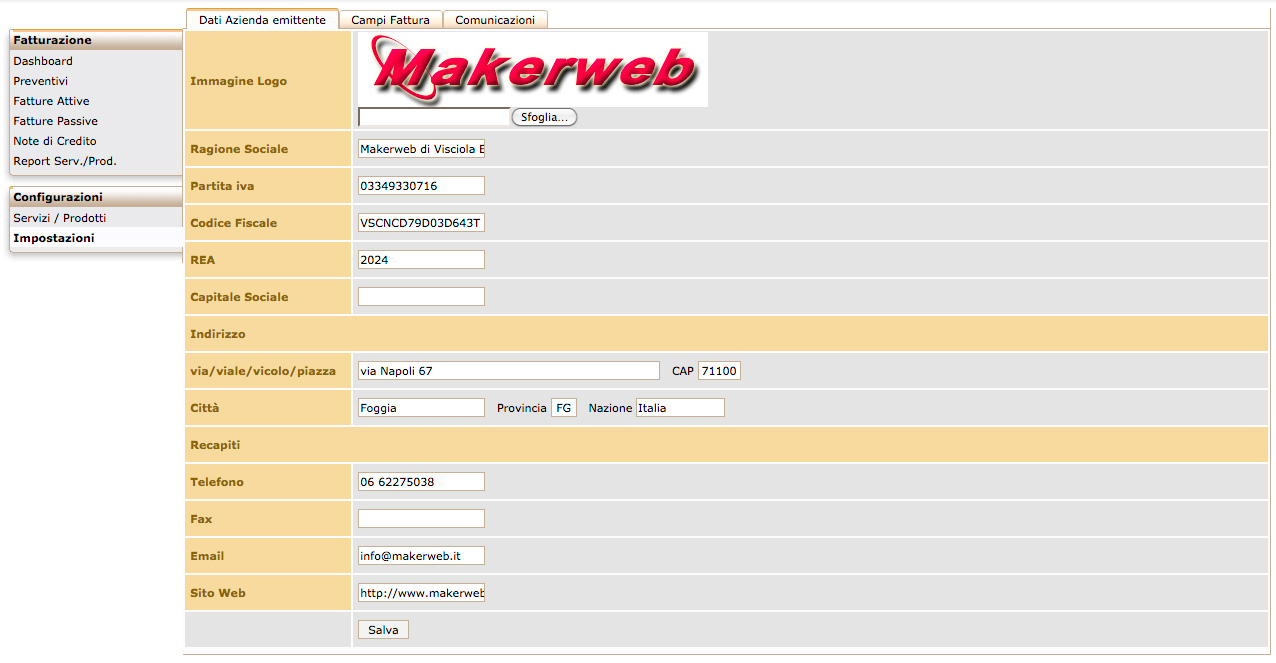Viewport: 1276px width, 663px height.
Task: Focus the Città field
Action: click(421, 408)
